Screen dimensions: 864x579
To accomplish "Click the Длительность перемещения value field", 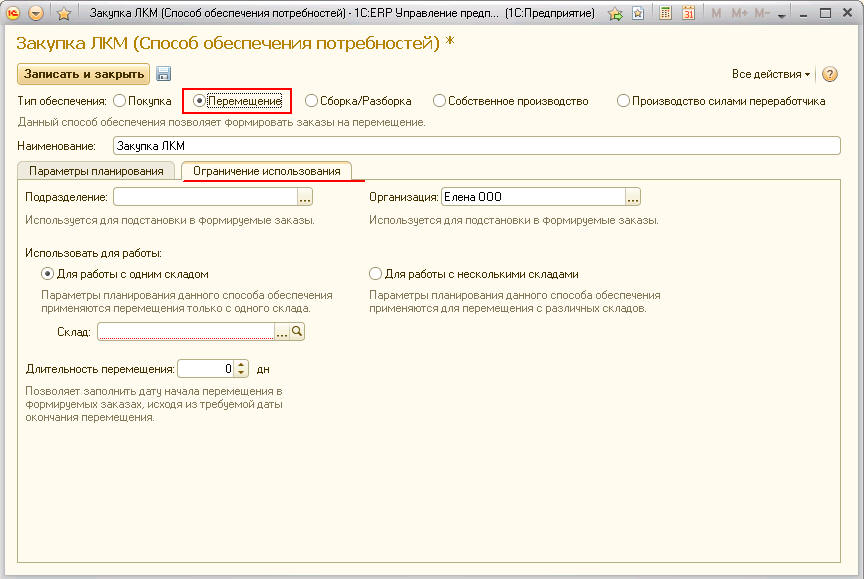I will [x=206, y=369].
